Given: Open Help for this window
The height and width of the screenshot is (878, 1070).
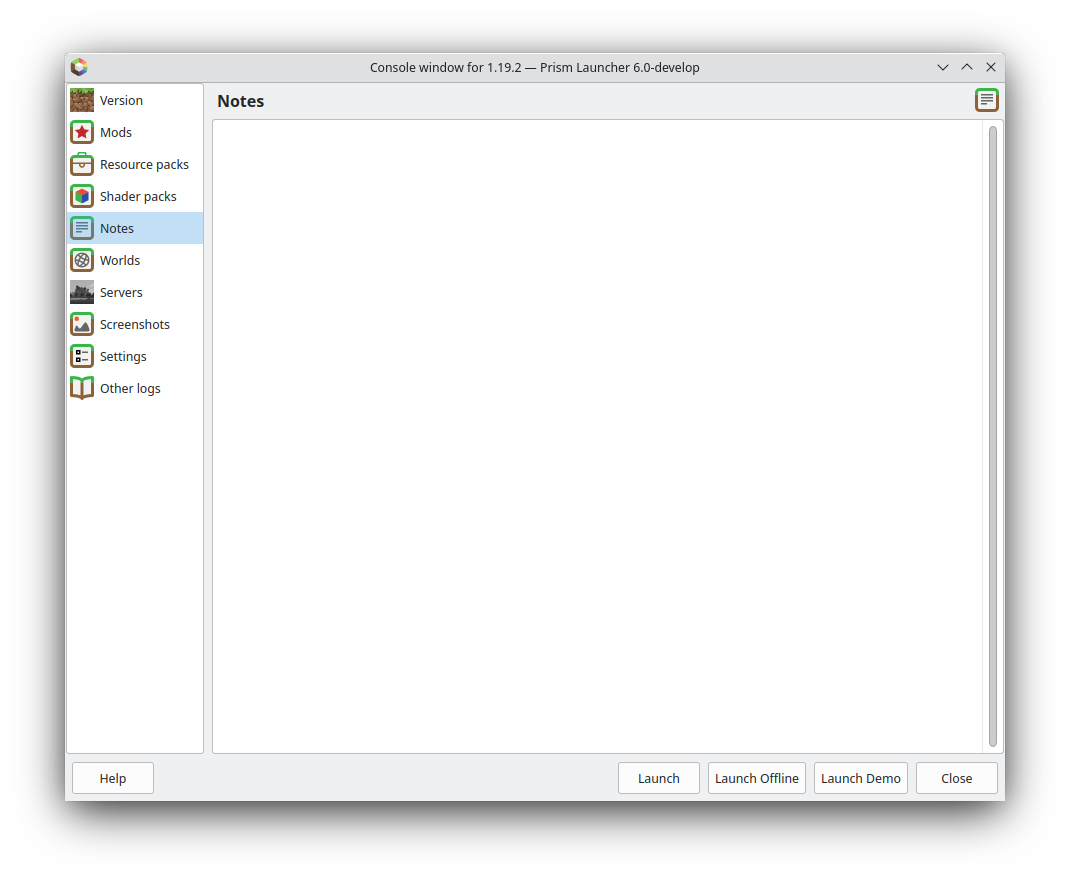Looking at the screenshot, I should (112, 778).
